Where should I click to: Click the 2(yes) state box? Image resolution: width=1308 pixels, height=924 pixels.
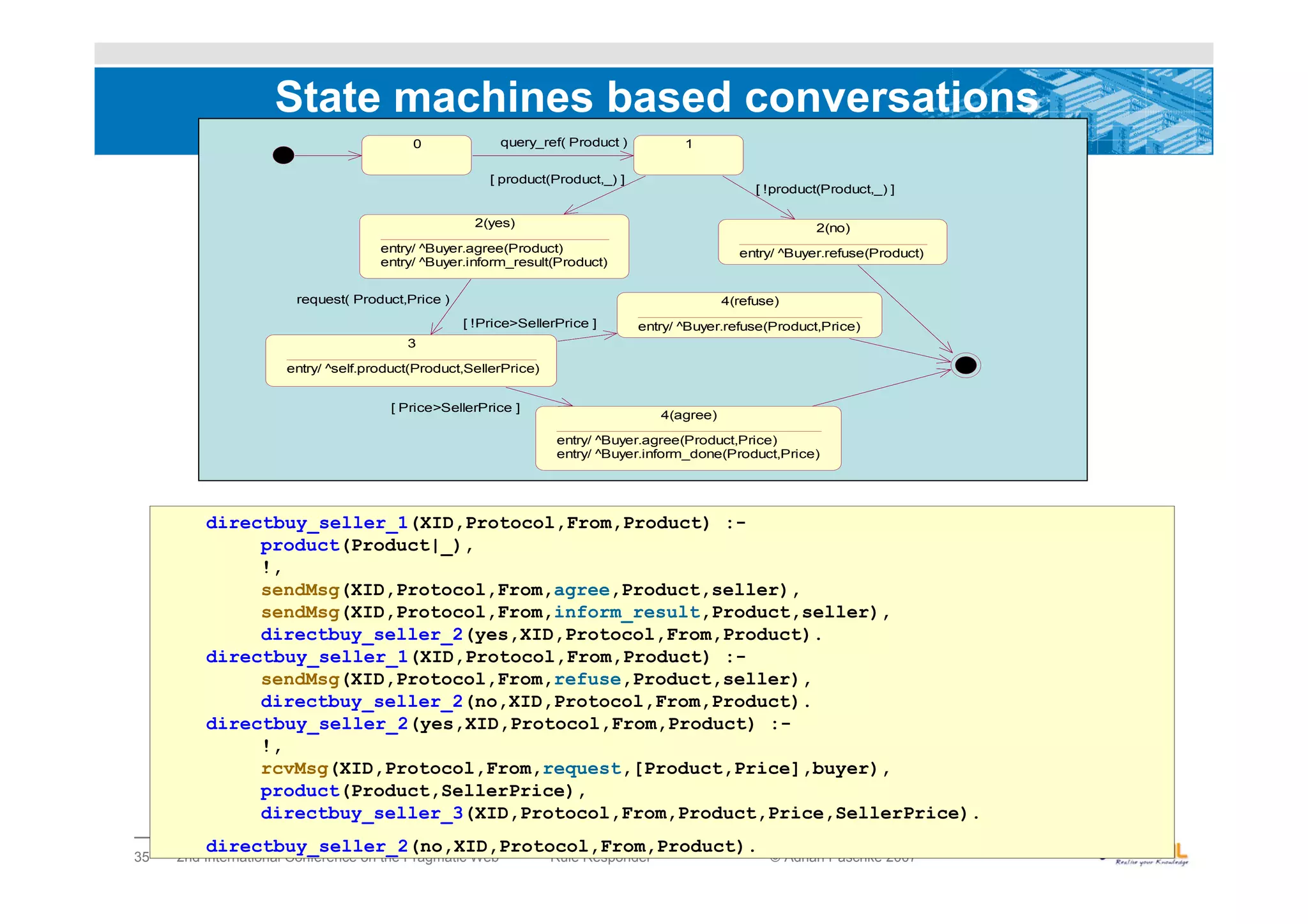pyautogui.click(x=494, y=246)
